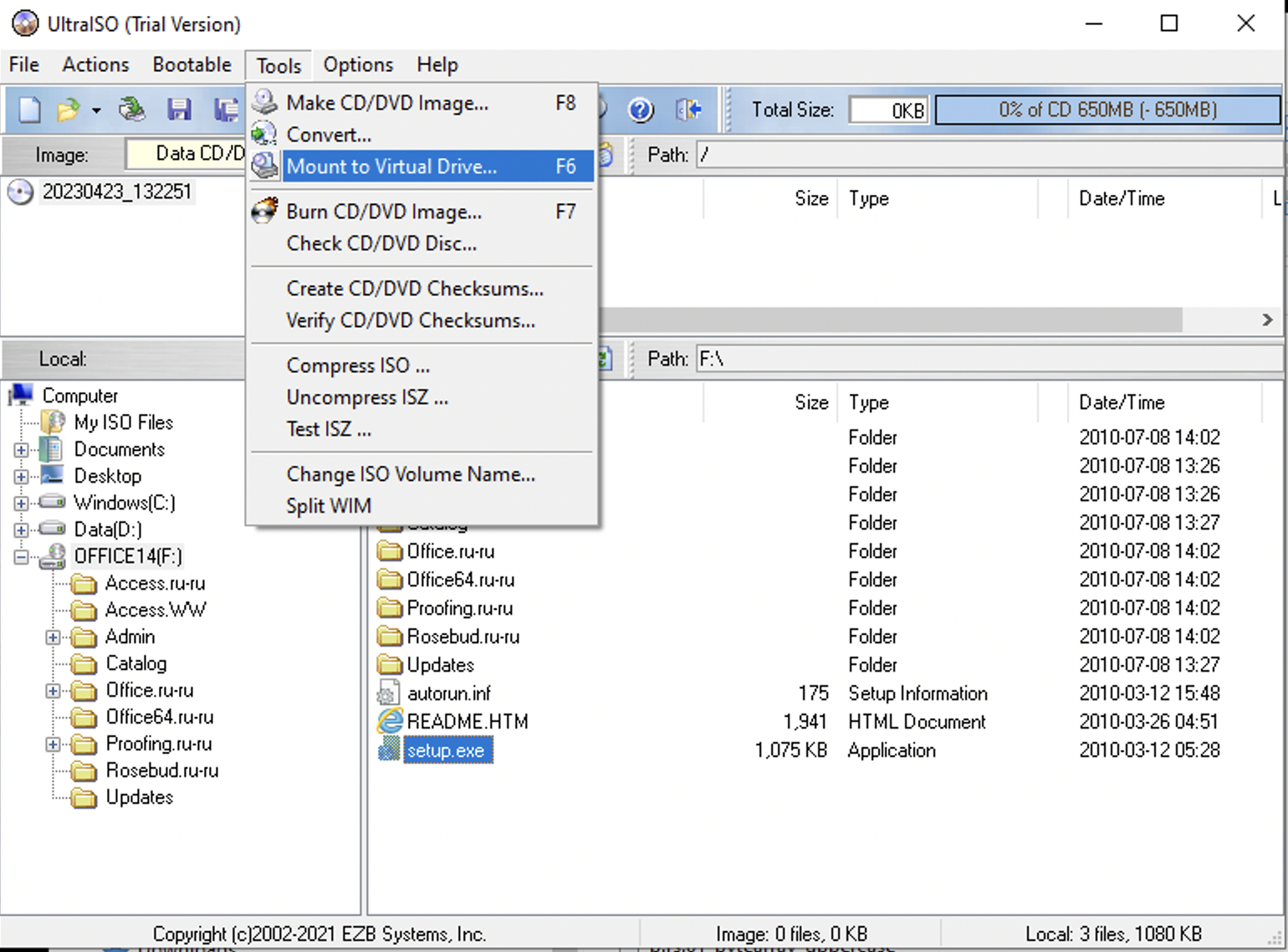Screen dimensions: 1288x952
Task: Click the Date/Time column header in Local list
Action: (x=1121, y=402)
